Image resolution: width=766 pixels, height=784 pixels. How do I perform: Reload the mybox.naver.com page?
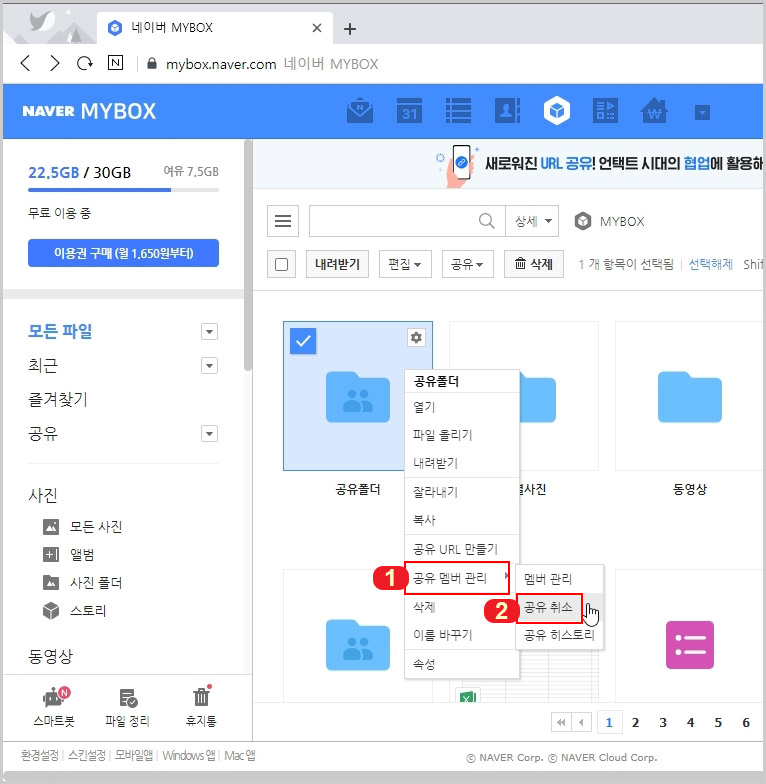84,64
